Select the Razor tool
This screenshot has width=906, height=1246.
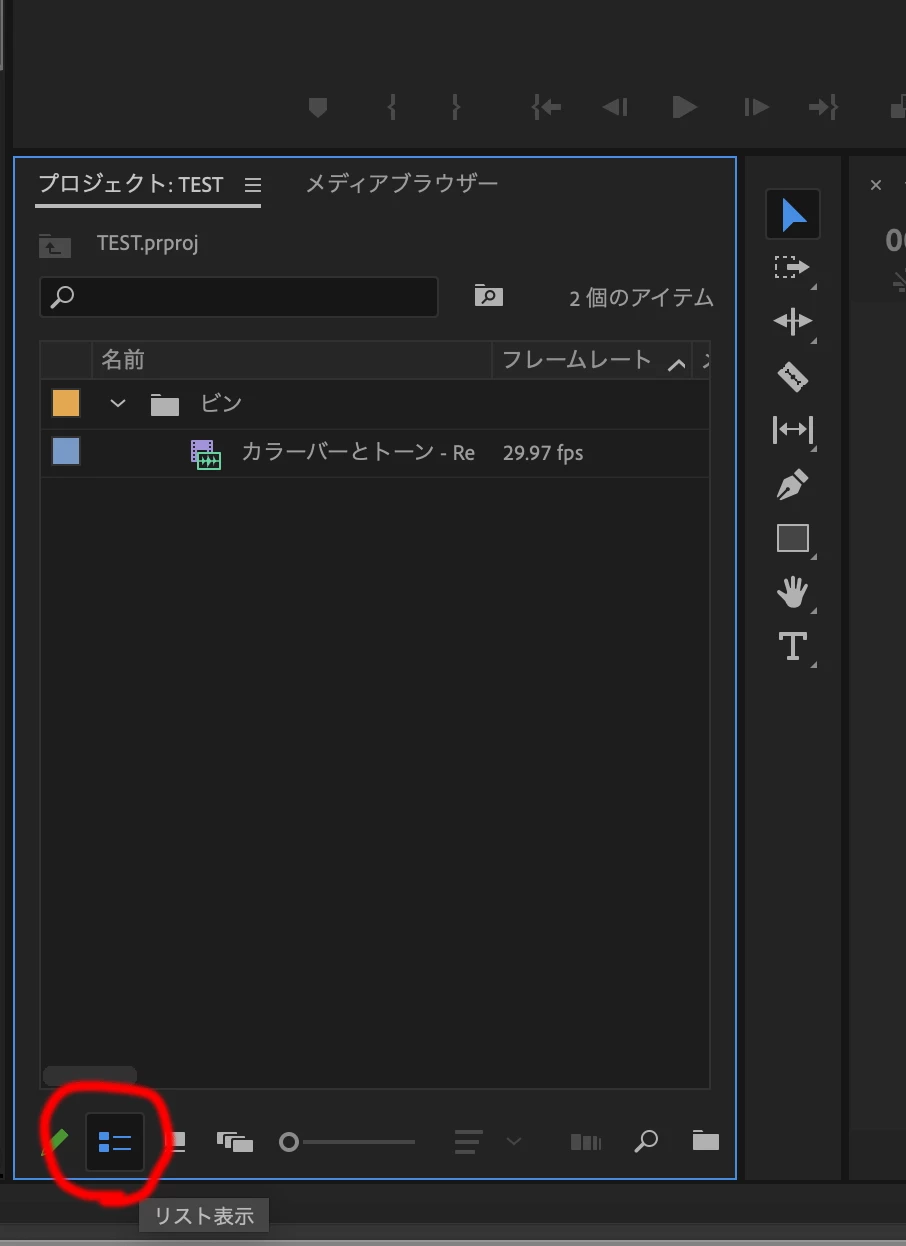793,376
